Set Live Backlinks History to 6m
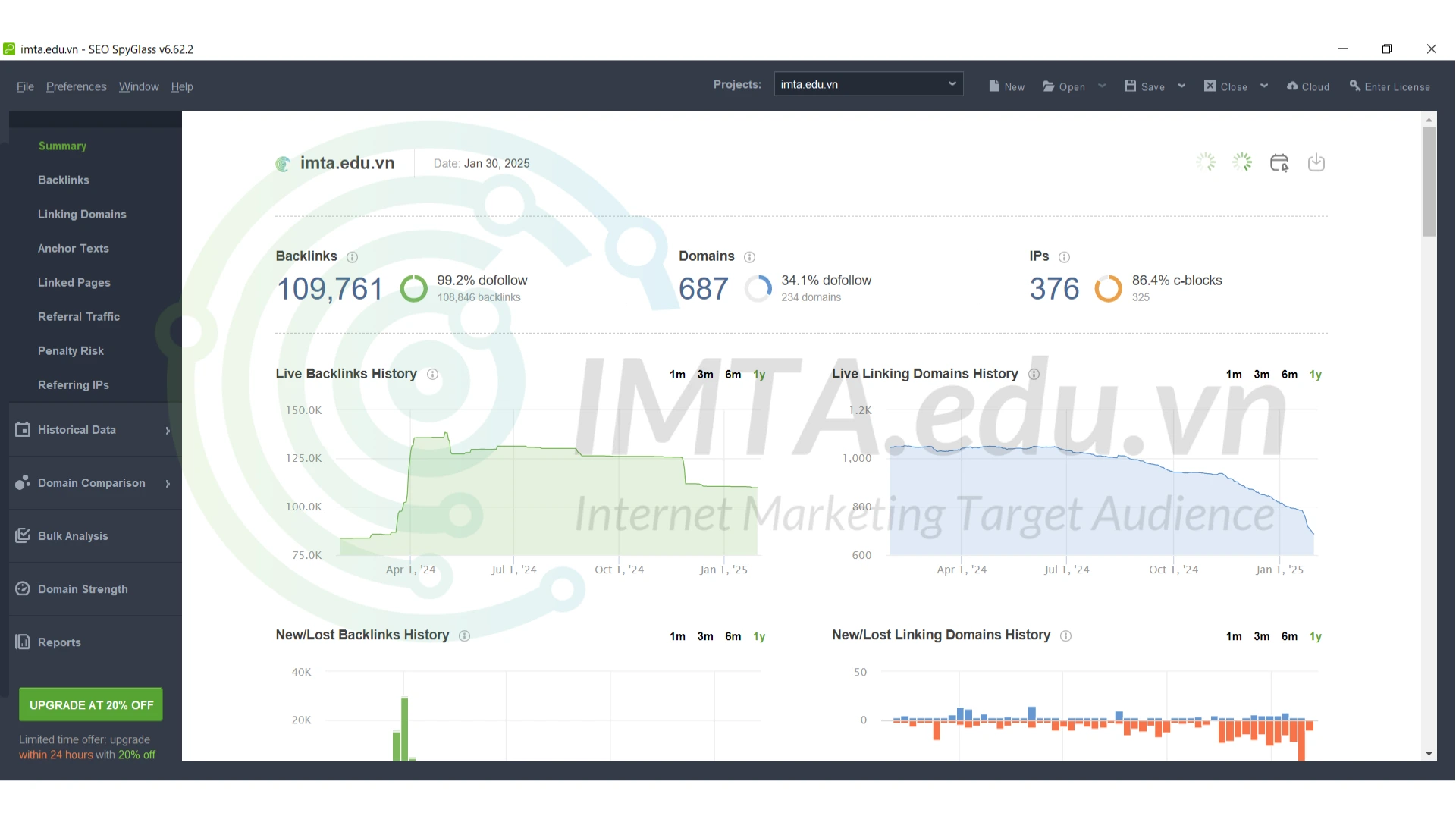The width and height of the screenshot is (1456, 819). coord(733,375)
